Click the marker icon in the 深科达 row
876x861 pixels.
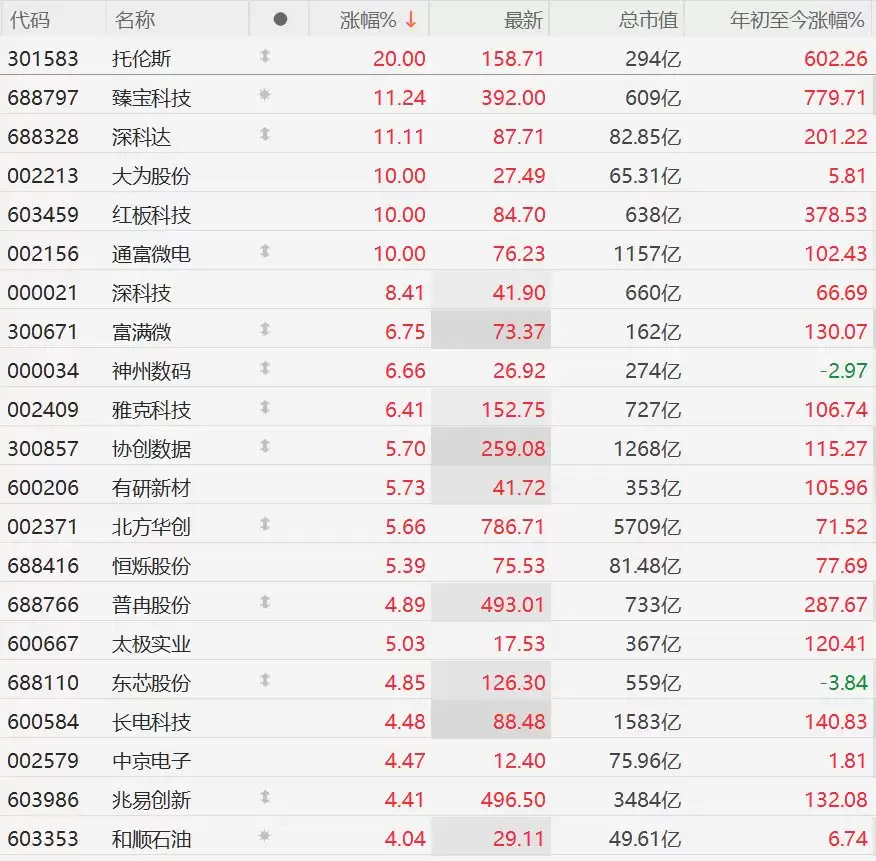pyautogui.click(x=265, y=134)
